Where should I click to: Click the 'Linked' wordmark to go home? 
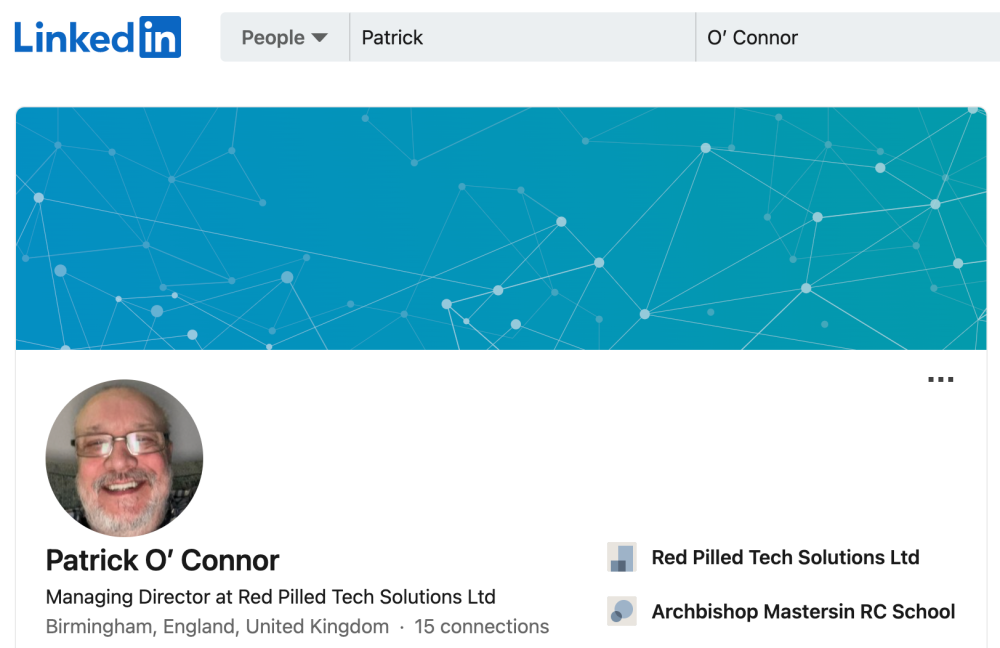click(75, 38)
